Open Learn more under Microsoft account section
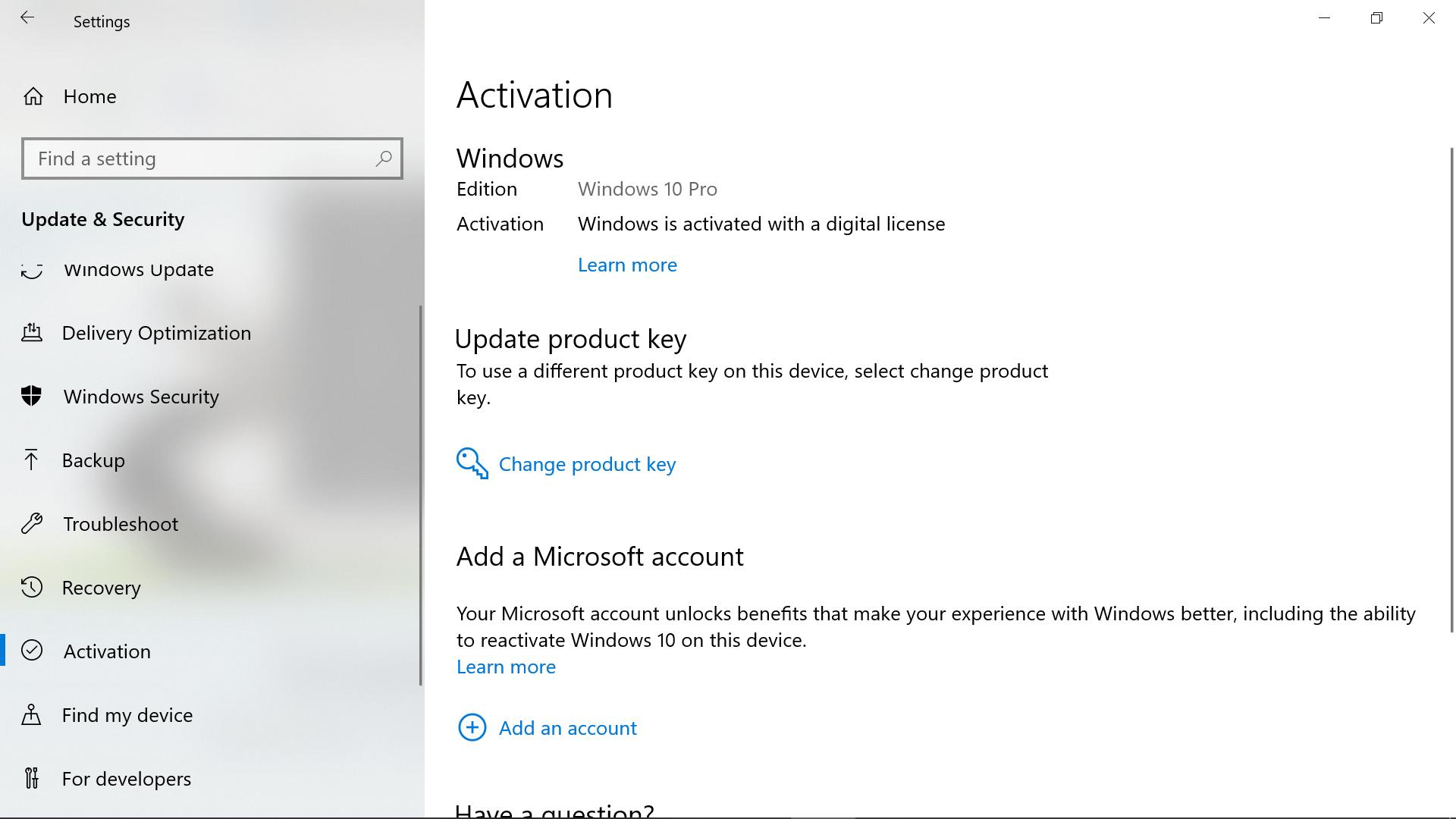Viewport: 1456px width, 819px height. pyautogui.click(x=506, y=667)
